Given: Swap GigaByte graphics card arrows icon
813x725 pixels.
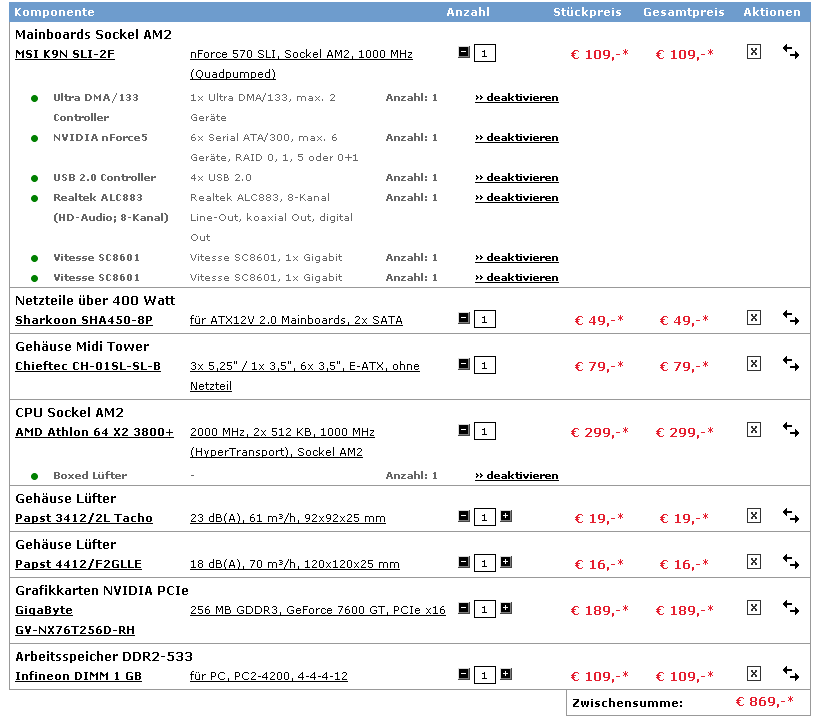Looking at the screenshot, I should point(791,608).
